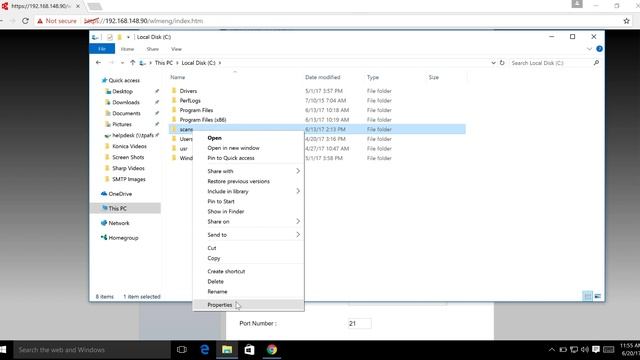
Task: Click Local Disk (C:) in the breadcrumb
Action: (x=198, y=63)
